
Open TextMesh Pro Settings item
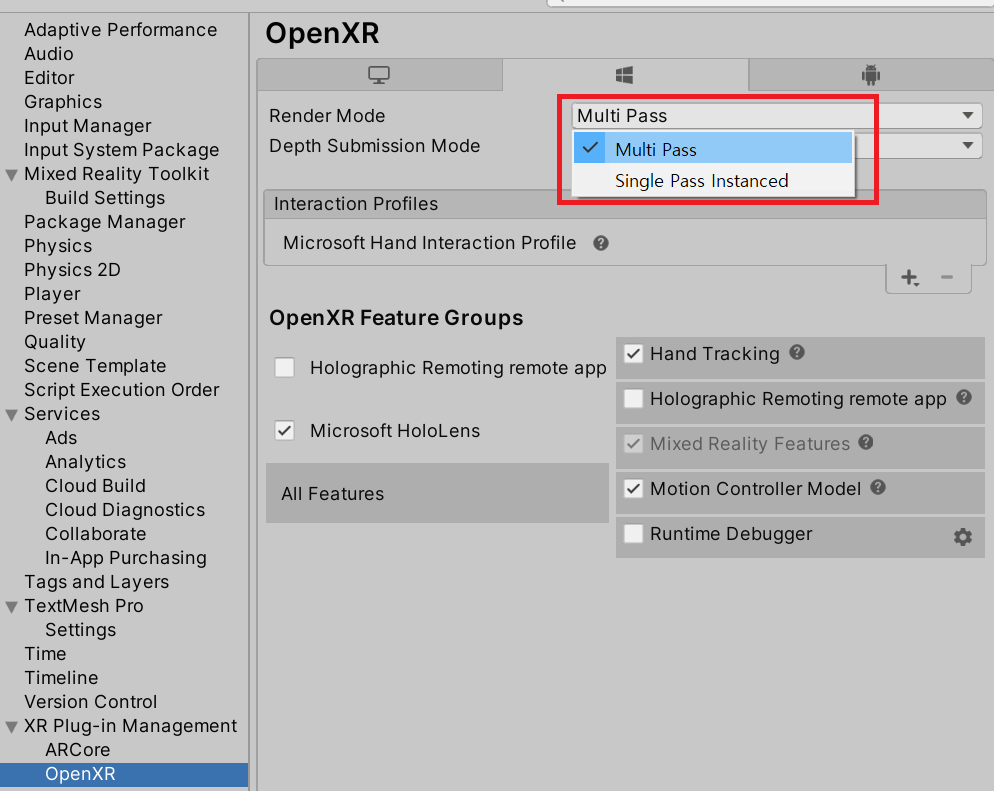click(x=81, y=630)
